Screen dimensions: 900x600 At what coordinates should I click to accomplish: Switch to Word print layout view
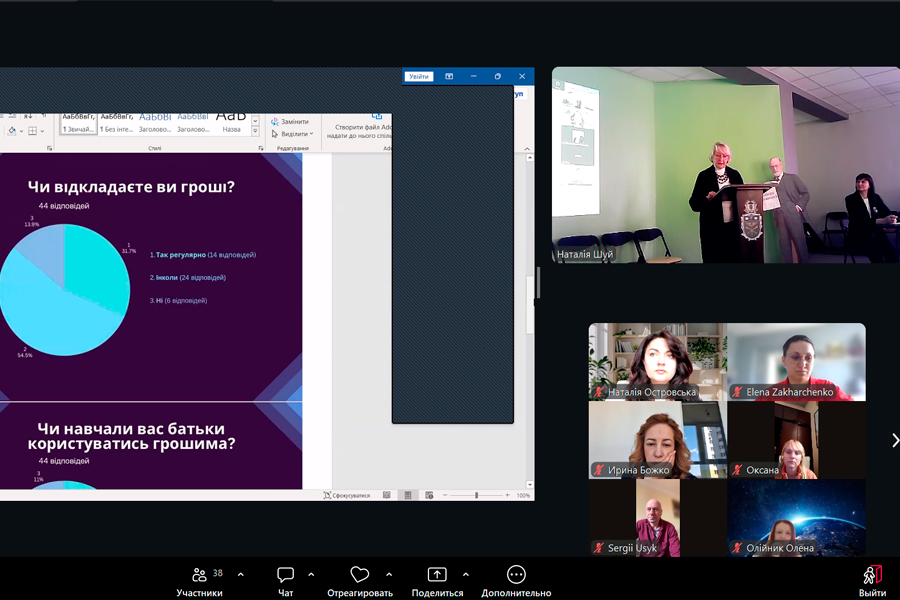(x=407, y=495)
